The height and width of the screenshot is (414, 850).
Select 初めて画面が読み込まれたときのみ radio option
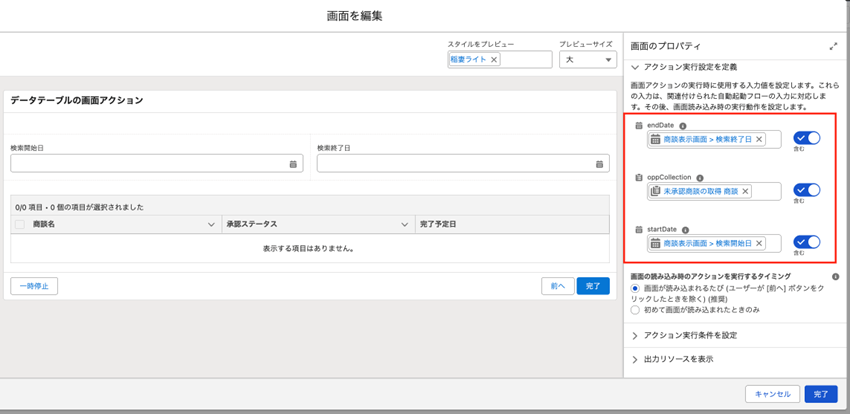pyautogui.click(x=636, y=310)
